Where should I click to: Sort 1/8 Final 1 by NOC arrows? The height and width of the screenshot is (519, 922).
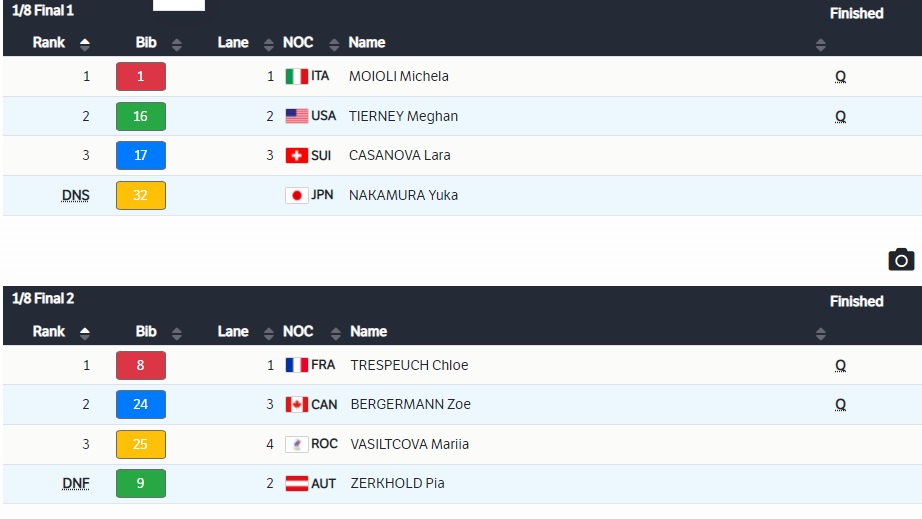334,44
